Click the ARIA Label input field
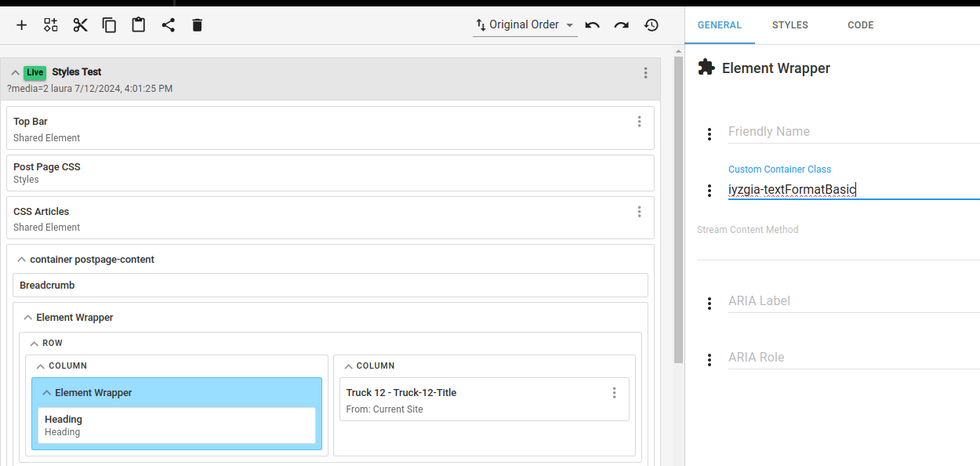The image size is (980, 466). (x=850, y=302)
